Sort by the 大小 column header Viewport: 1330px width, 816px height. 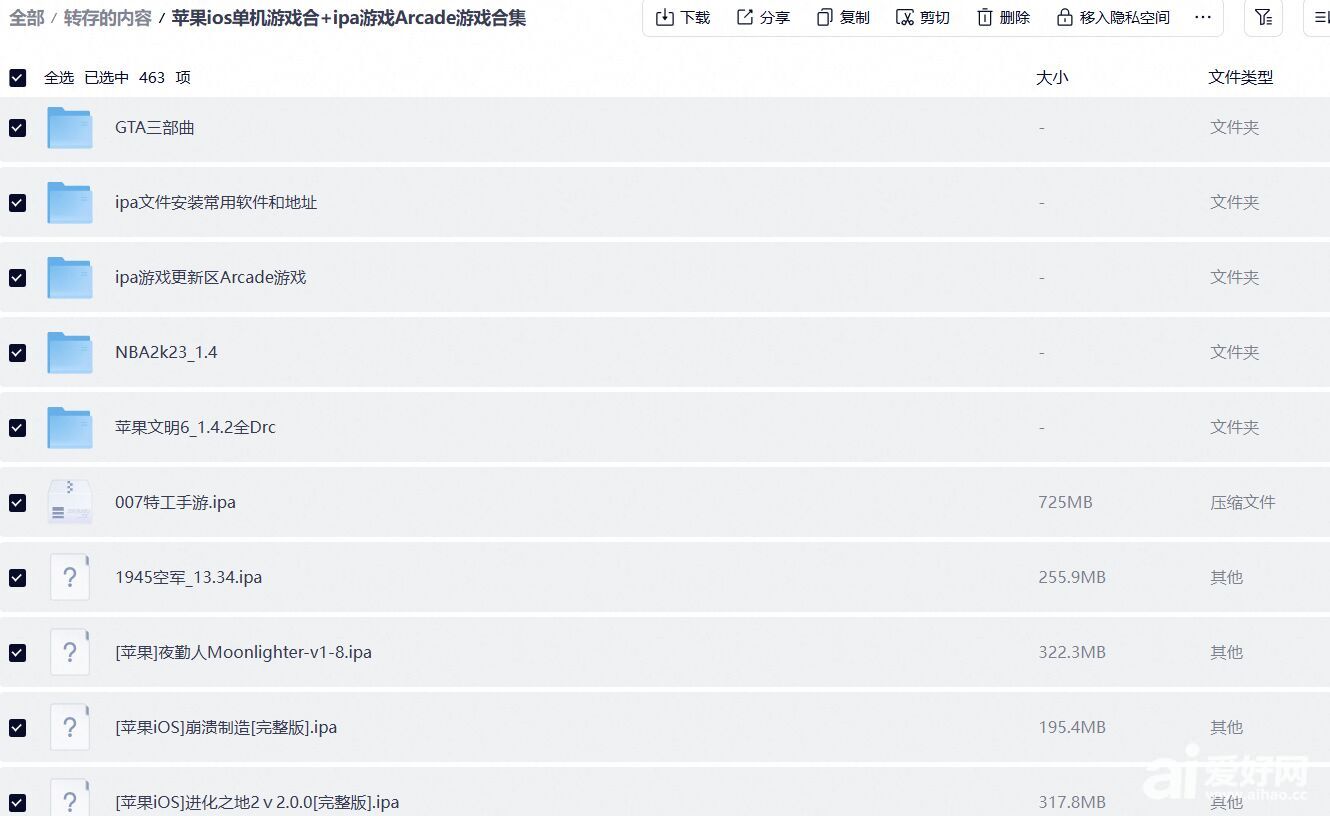point(1052,78)
